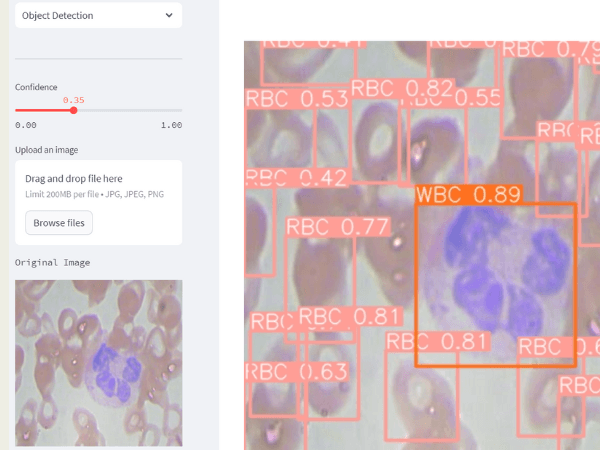
Task: Click the red Confidence slider handle
Action: (x=73, y=110)
